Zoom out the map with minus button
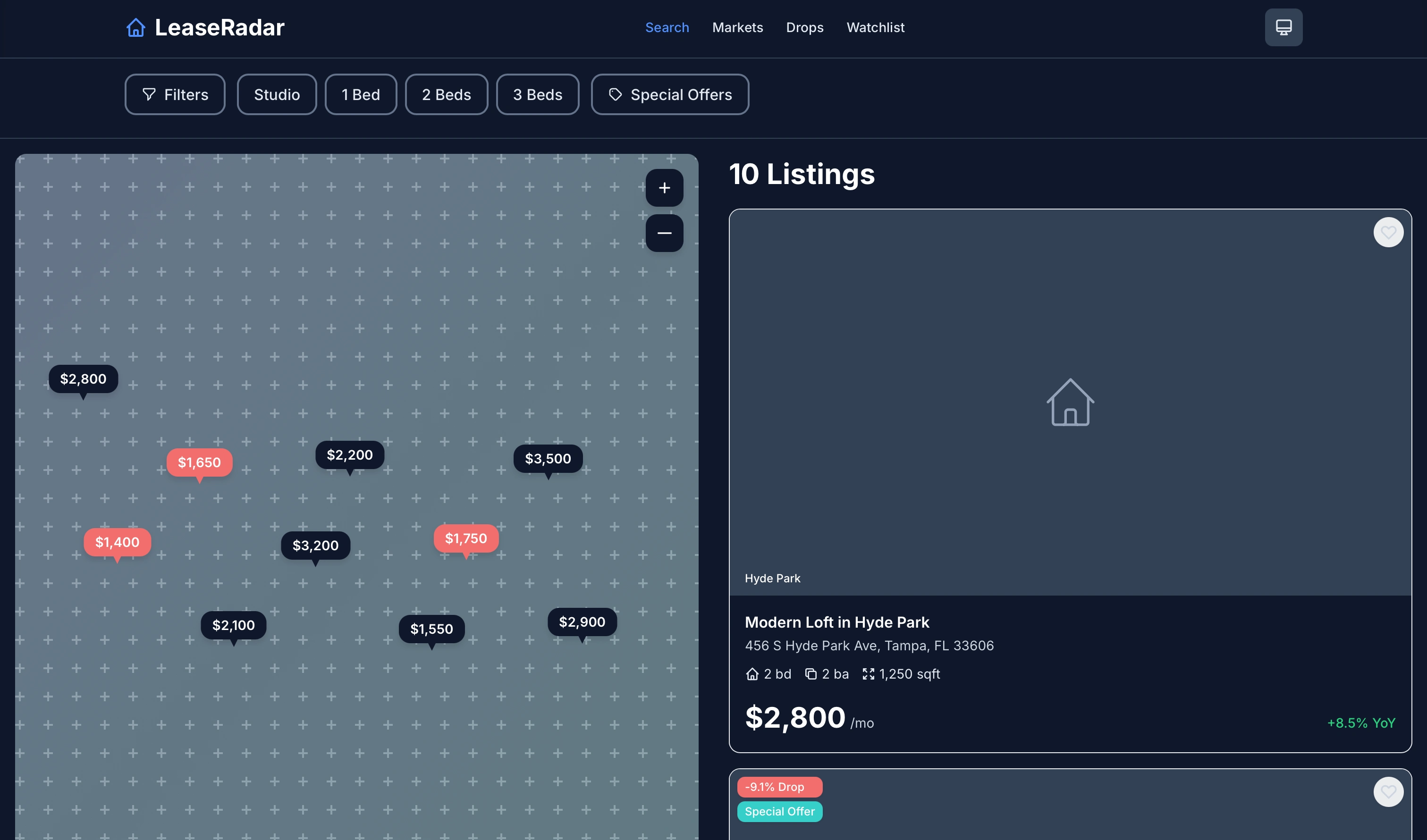Image resolution: width=1427 pixels, height=840 pixels. tap(664, 233)
